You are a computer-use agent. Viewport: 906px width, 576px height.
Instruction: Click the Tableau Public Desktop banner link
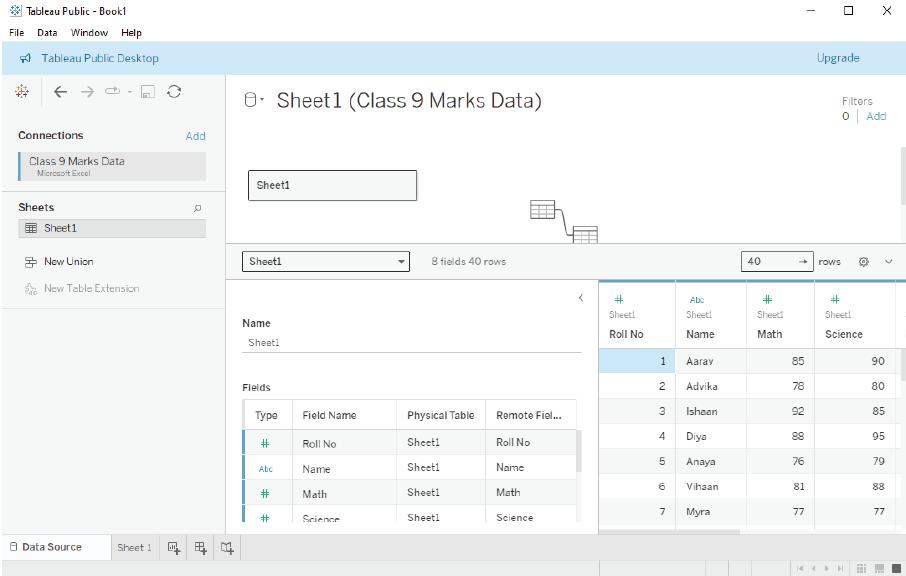click(100, 58)
